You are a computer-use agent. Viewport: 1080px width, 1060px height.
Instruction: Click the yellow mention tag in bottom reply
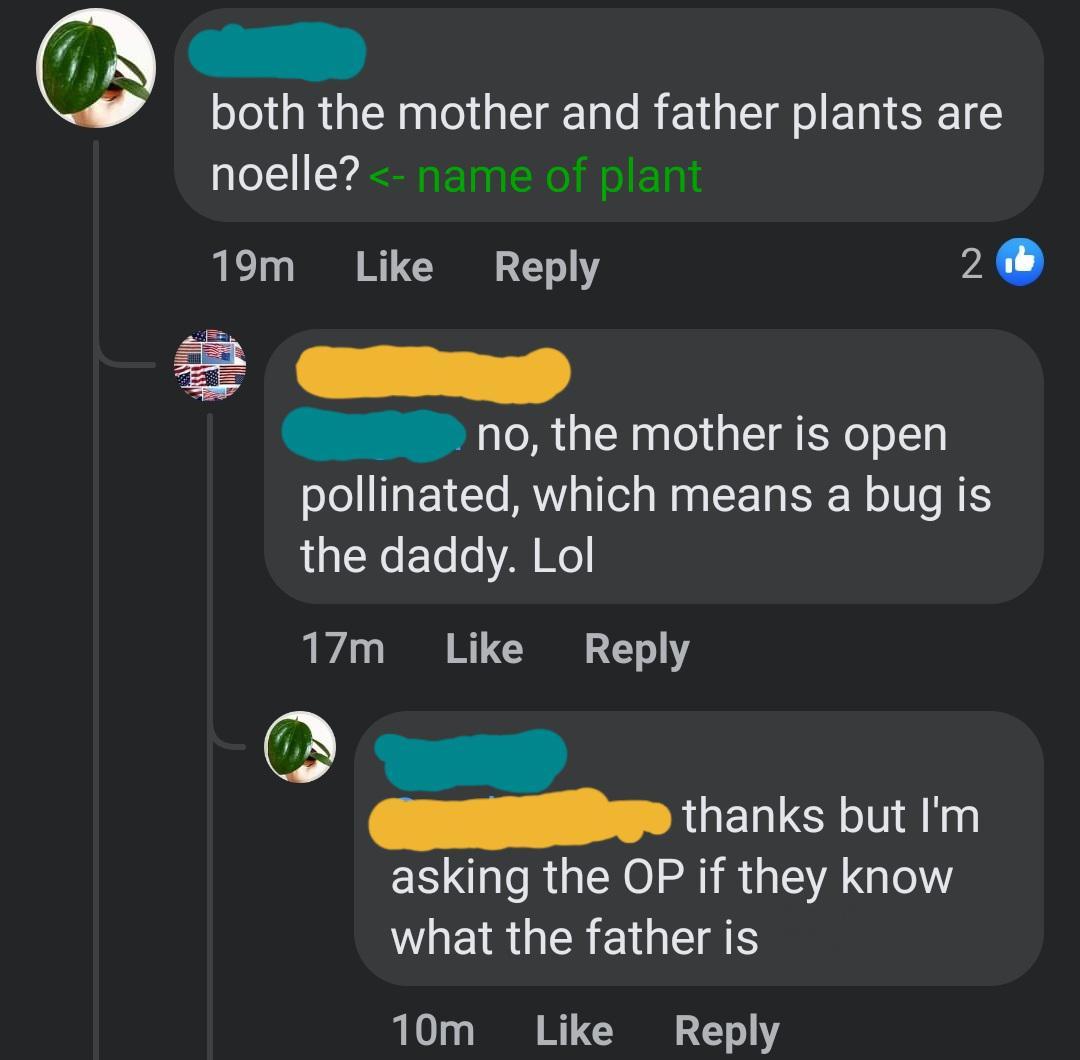[x=520, y=818]
